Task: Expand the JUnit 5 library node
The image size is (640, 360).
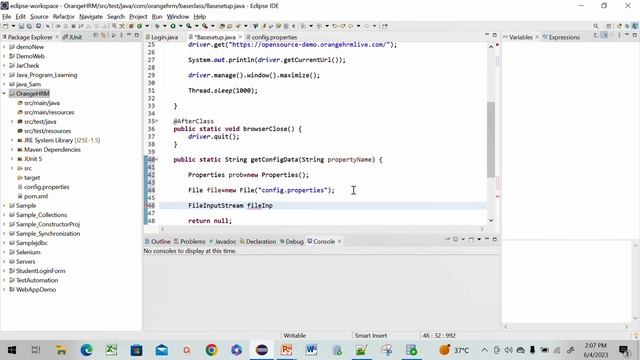Action: 12,159
